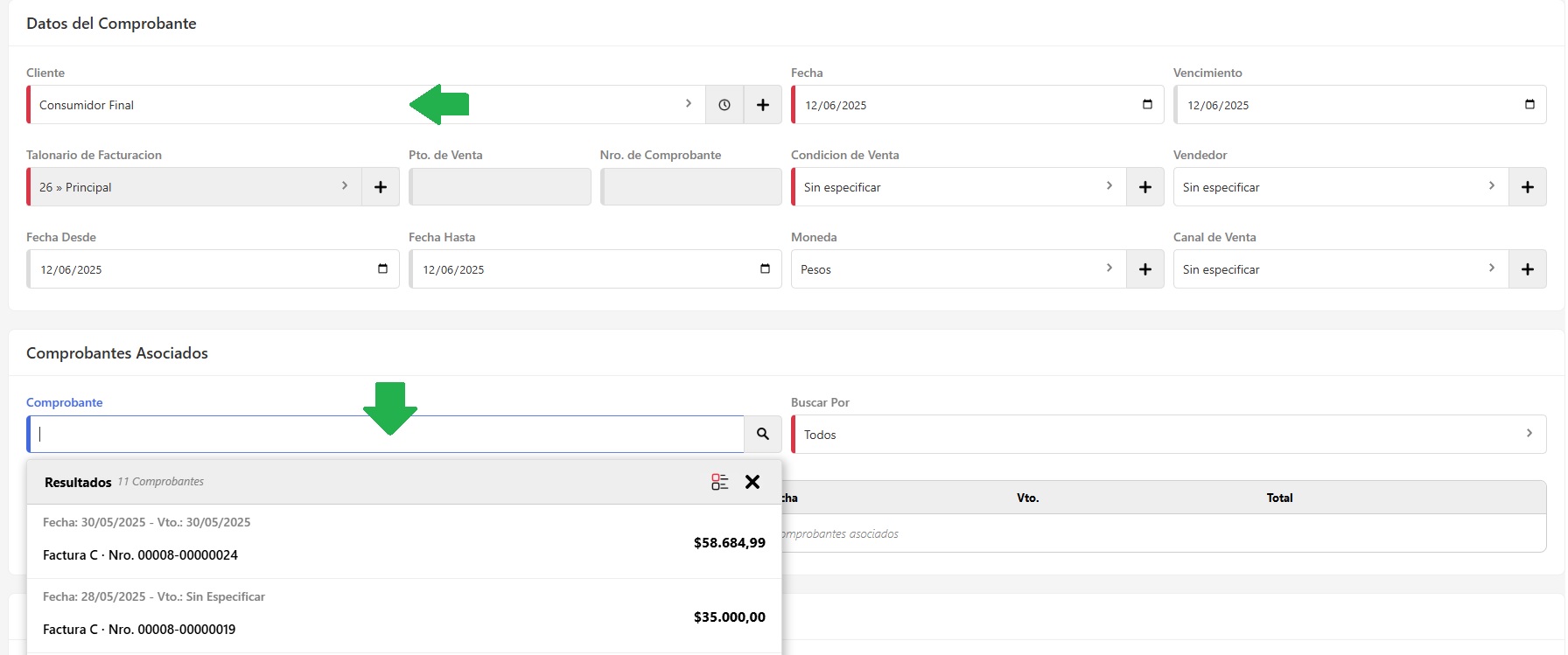
Task: Add a new Moneda with plus icon
Action: coord(1144,269)
